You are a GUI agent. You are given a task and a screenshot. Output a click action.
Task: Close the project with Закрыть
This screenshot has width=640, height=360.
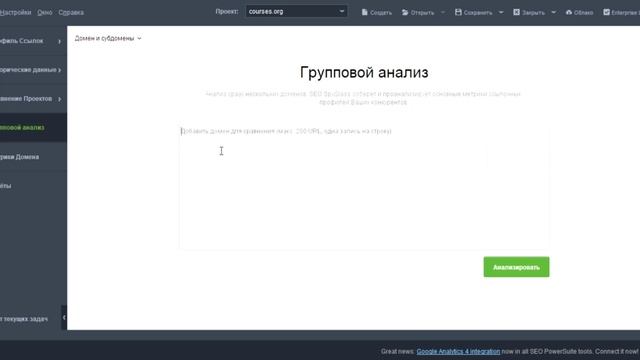[529, 12]
